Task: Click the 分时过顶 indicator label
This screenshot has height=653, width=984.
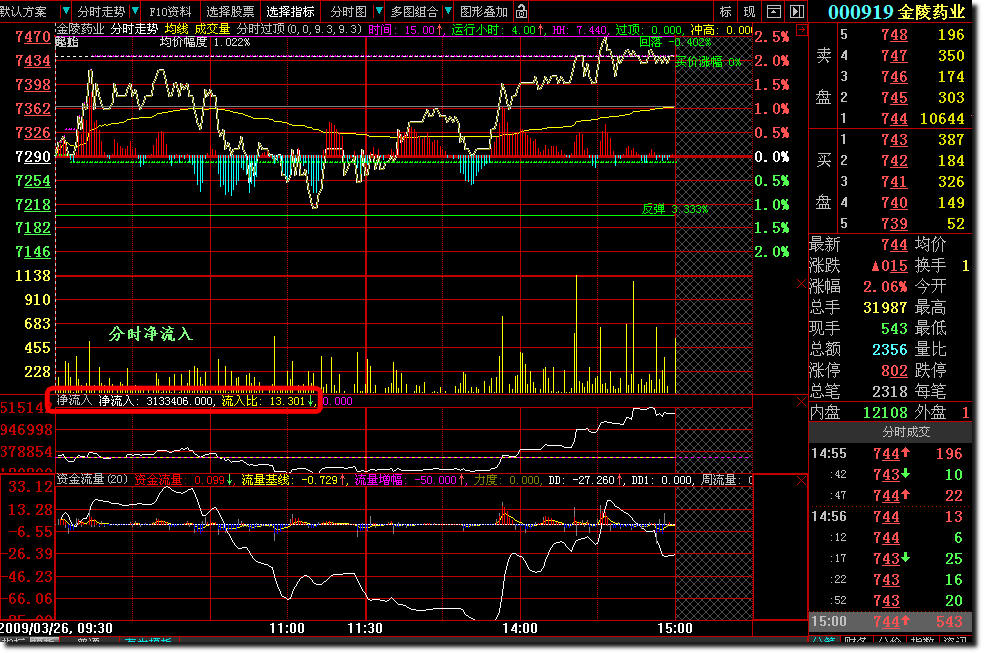Action: 261,29
